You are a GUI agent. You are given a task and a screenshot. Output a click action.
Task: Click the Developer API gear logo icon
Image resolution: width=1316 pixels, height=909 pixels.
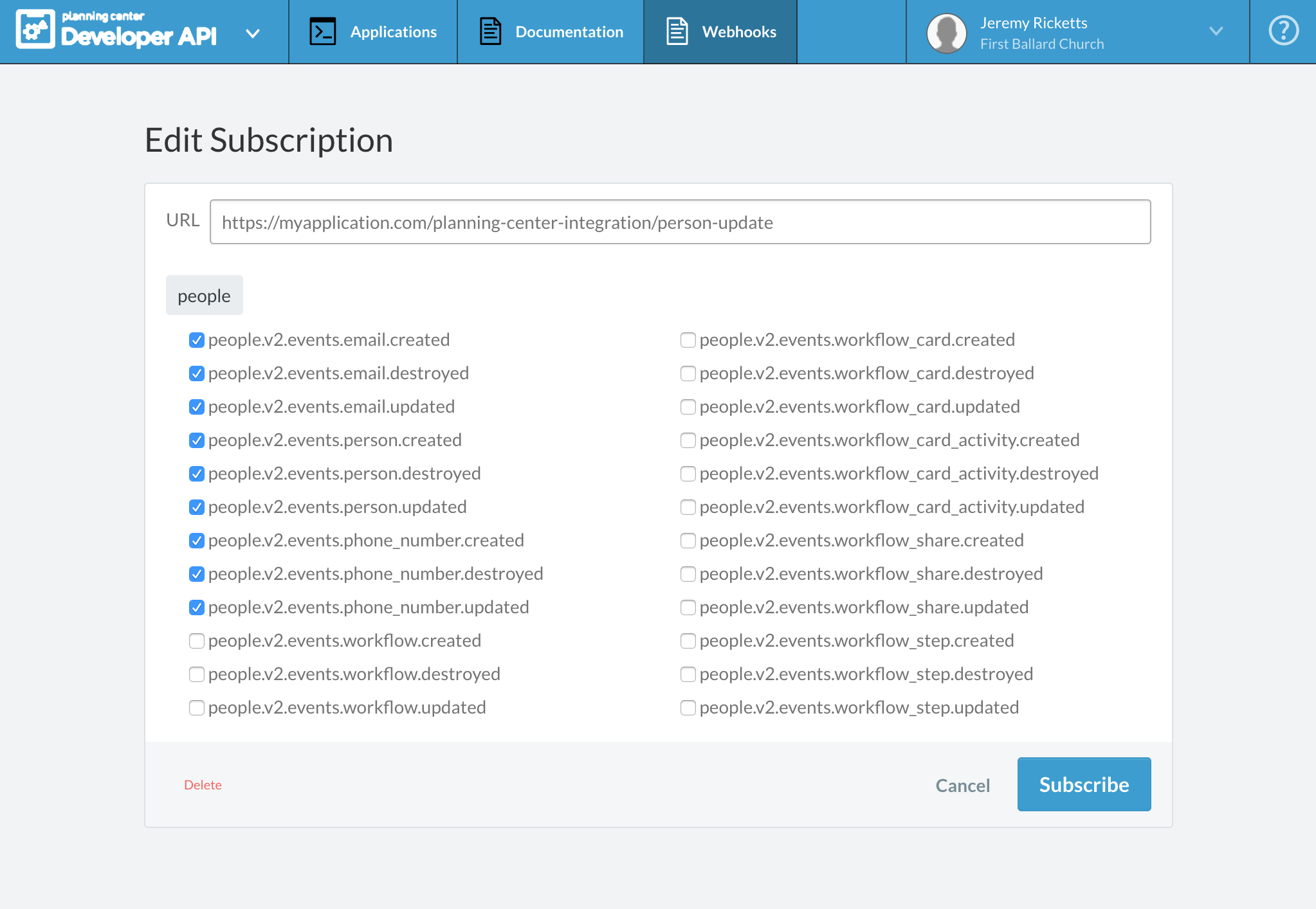pyautogui.click(x=35, y=30)
